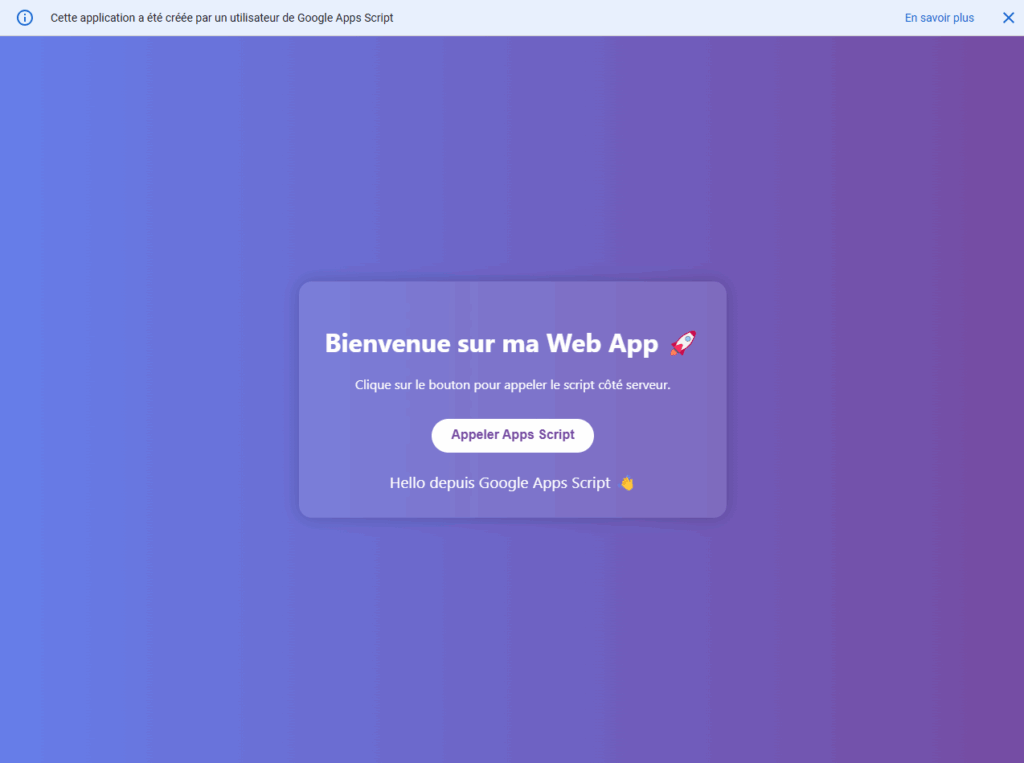Dismiss the Google Apps Script info banner
The width and height of the screenshot is (1024, 763).
pos(1008,18)
